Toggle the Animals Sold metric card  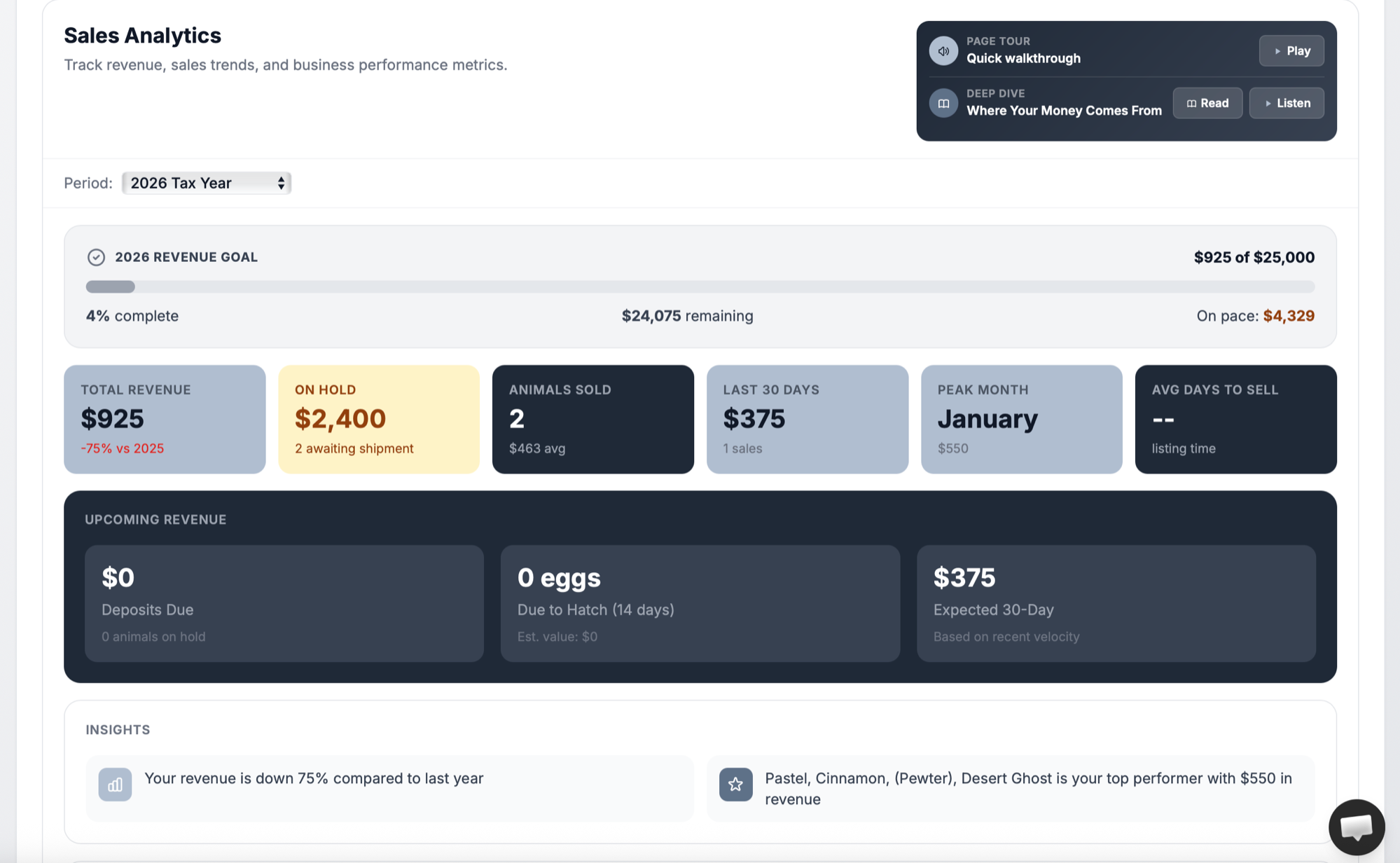pos(592,419)
